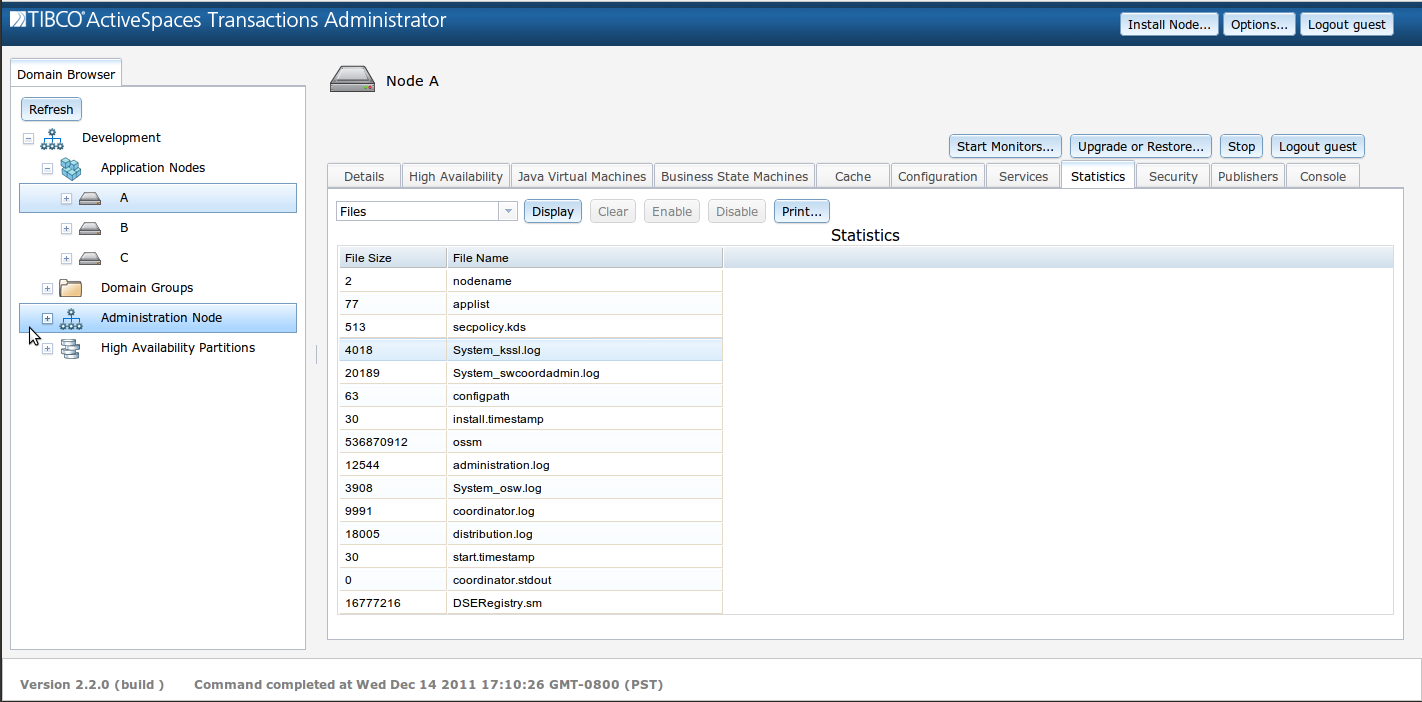Open the Publishers tab
The height and width of the screenshot is (702, 1422).
(1248, 176)
